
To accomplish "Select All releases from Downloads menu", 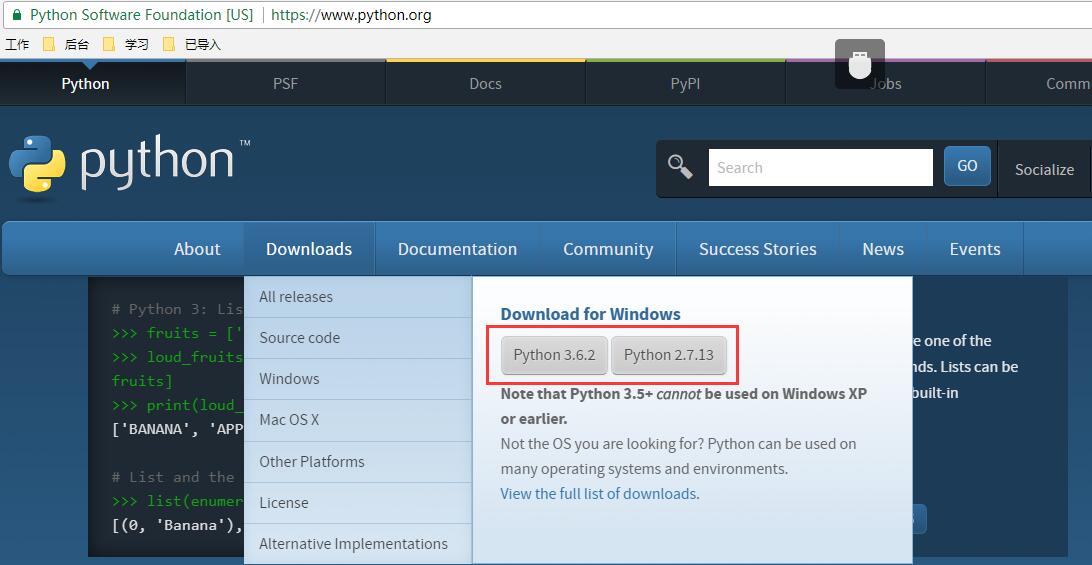I will [x=296, y=297].
